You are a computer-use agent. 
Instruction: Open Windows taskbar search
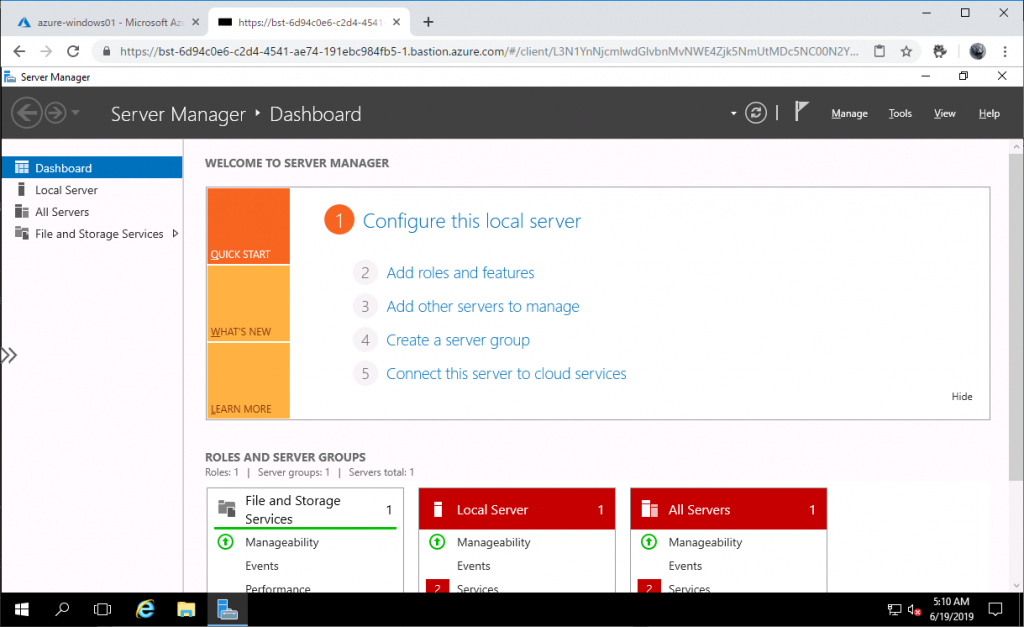click(x=62, y=609)
